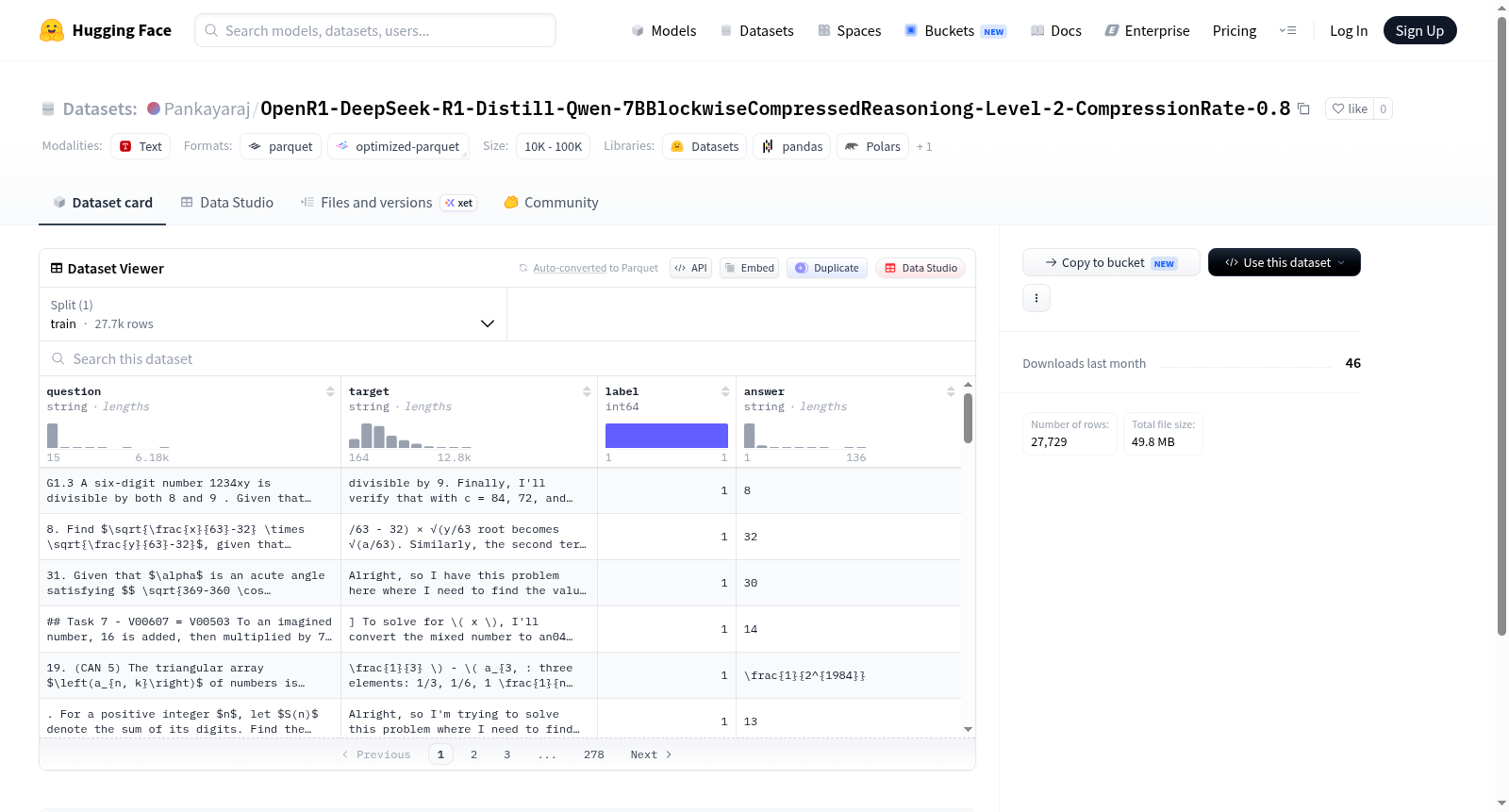Expand the Use this dataset dropdown
Viewport: 1509px width, 812px height.
1285,262
